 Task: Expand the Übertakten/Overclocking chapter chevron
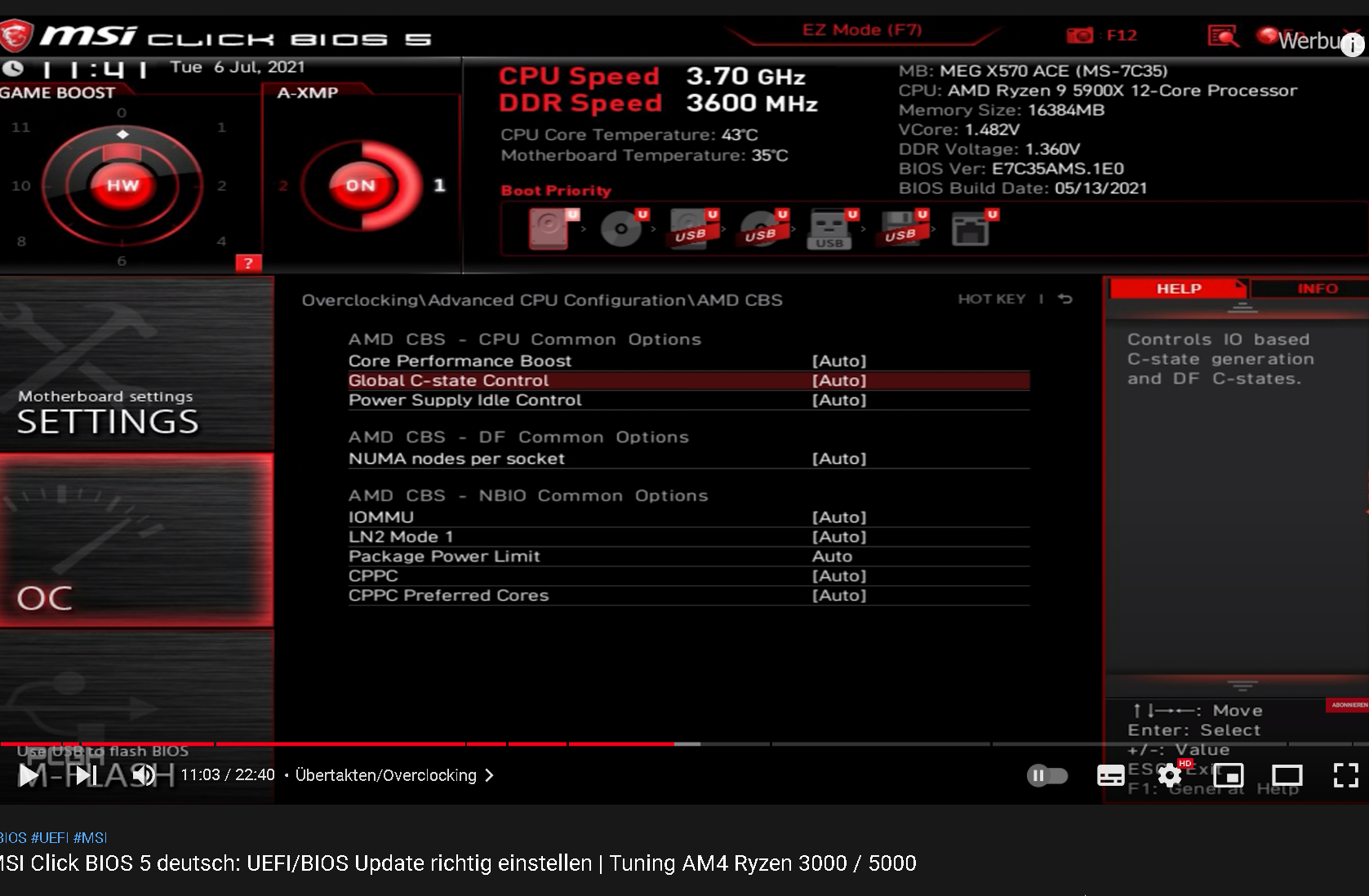coord(489,775)
